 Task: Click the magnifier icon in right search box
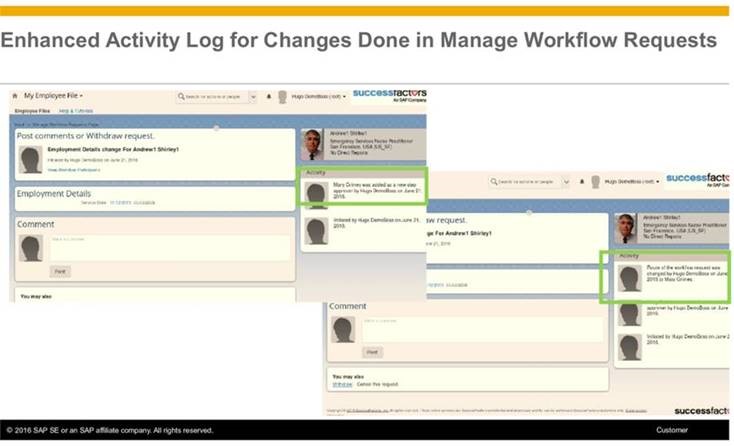coord(494,182)
